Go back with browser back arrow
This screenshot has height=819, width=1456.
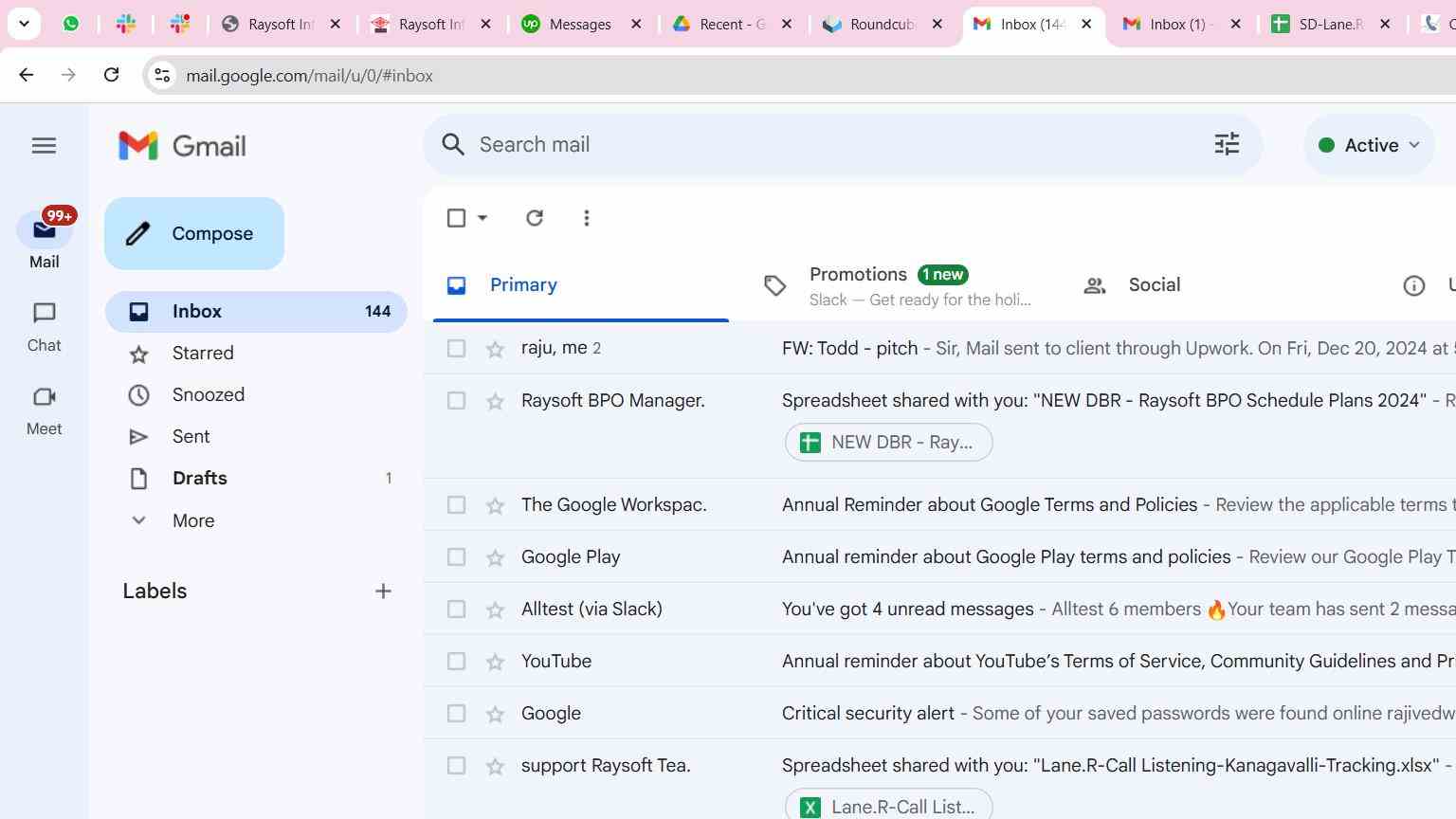pyautogui.click(x=27, y=75)
